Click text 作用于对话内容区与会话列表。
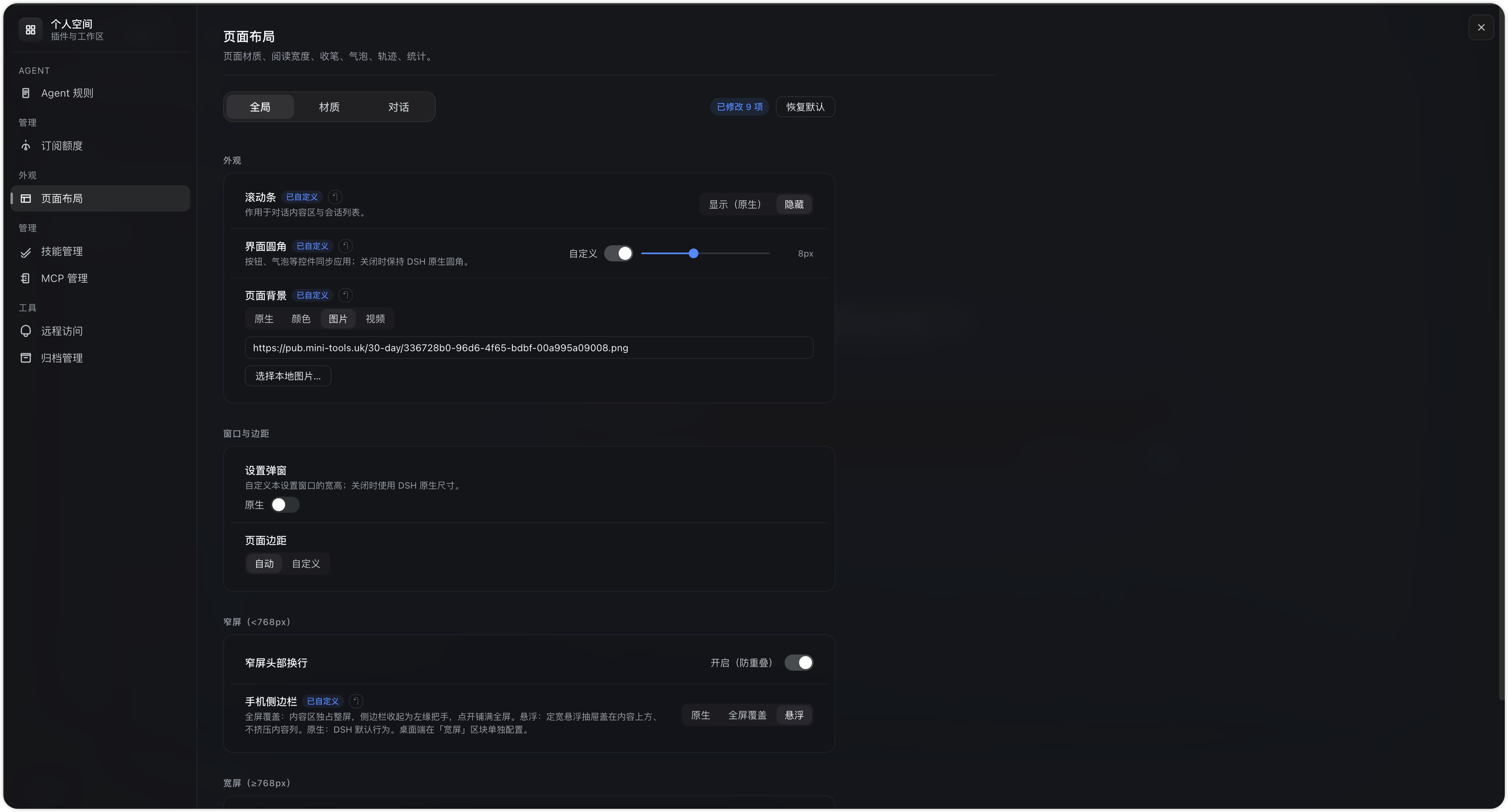This screenshot has width=1508, height=812. [307, 213]
